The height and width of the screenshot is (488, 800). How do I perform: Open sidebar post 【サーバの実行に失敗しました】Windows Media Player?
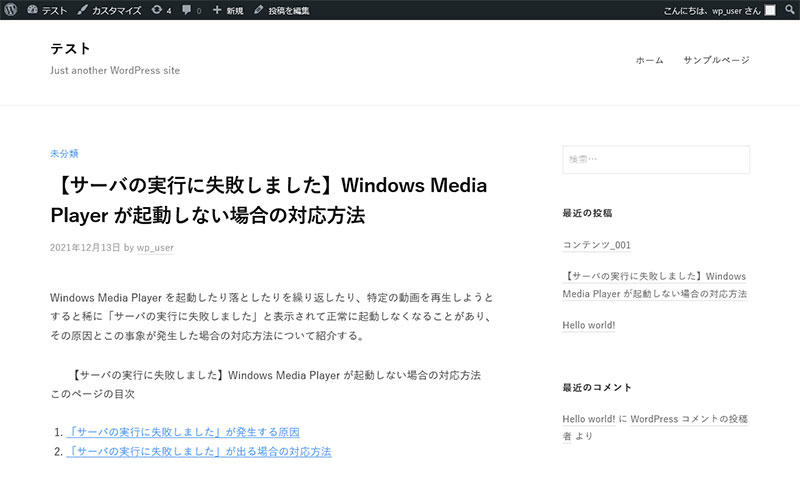point(655,285)
